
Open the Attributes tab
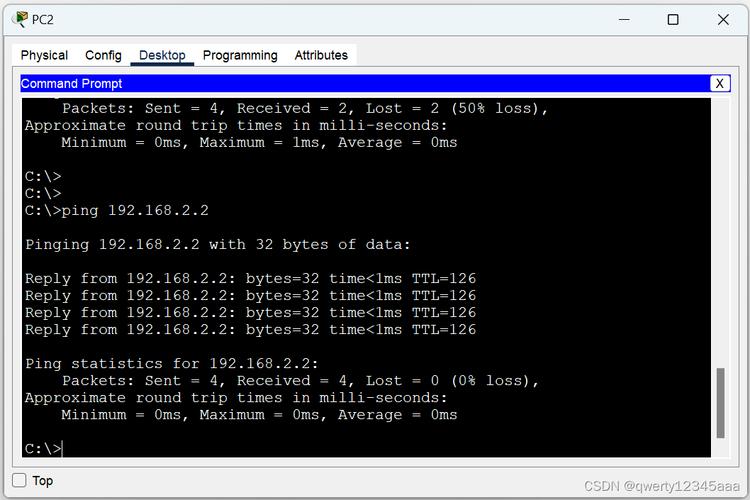coord(321,55)
